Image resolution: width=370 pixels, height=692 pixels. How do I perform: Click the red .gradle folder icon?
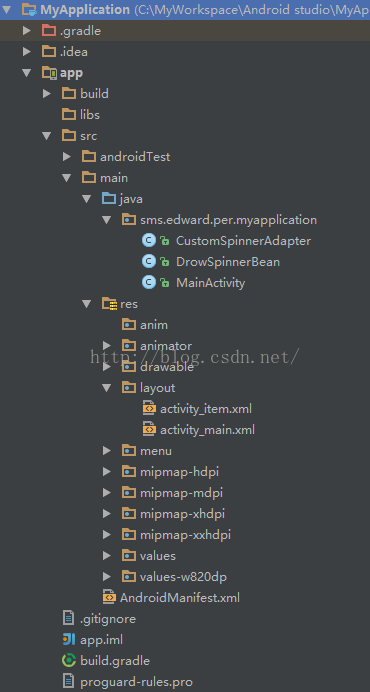[49, 30]
